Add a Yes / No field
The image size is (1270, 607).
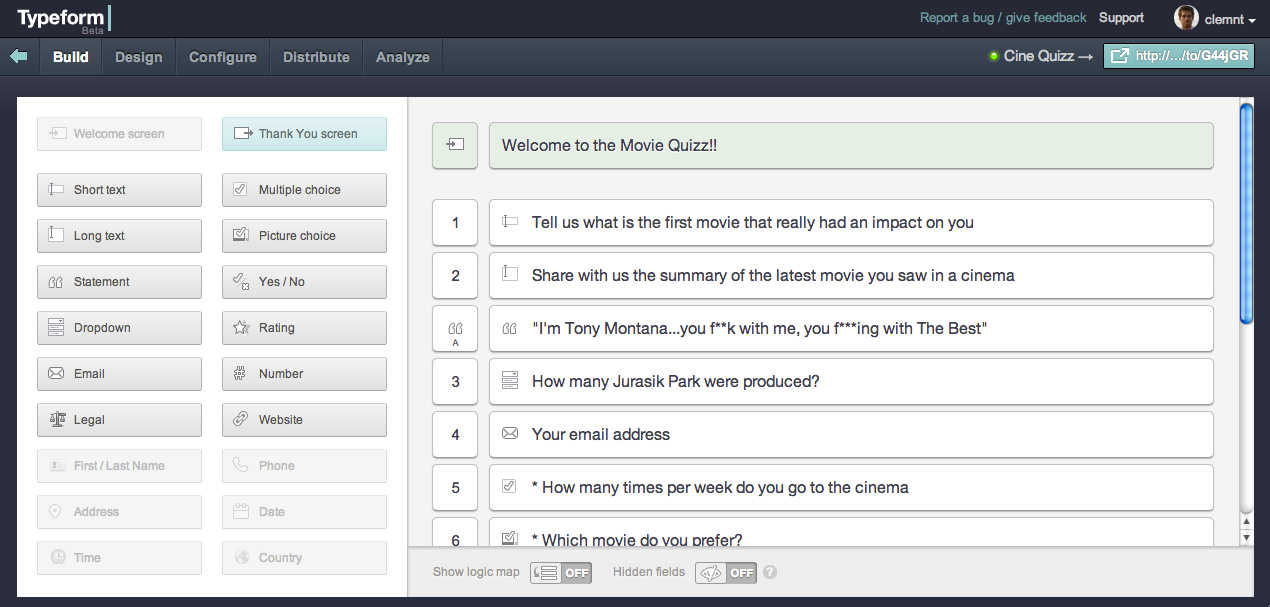pos(304,281)
